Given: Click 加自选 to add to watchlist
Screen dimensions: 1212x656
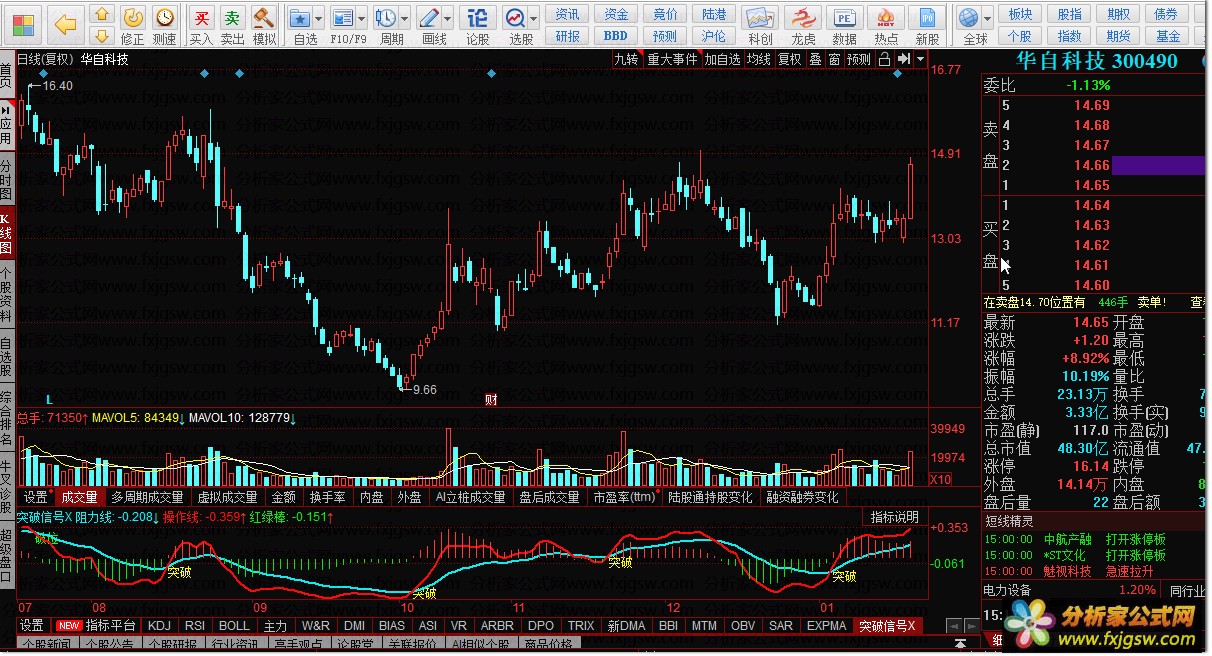Looking at the screenshot, I should tap(722, 59).
